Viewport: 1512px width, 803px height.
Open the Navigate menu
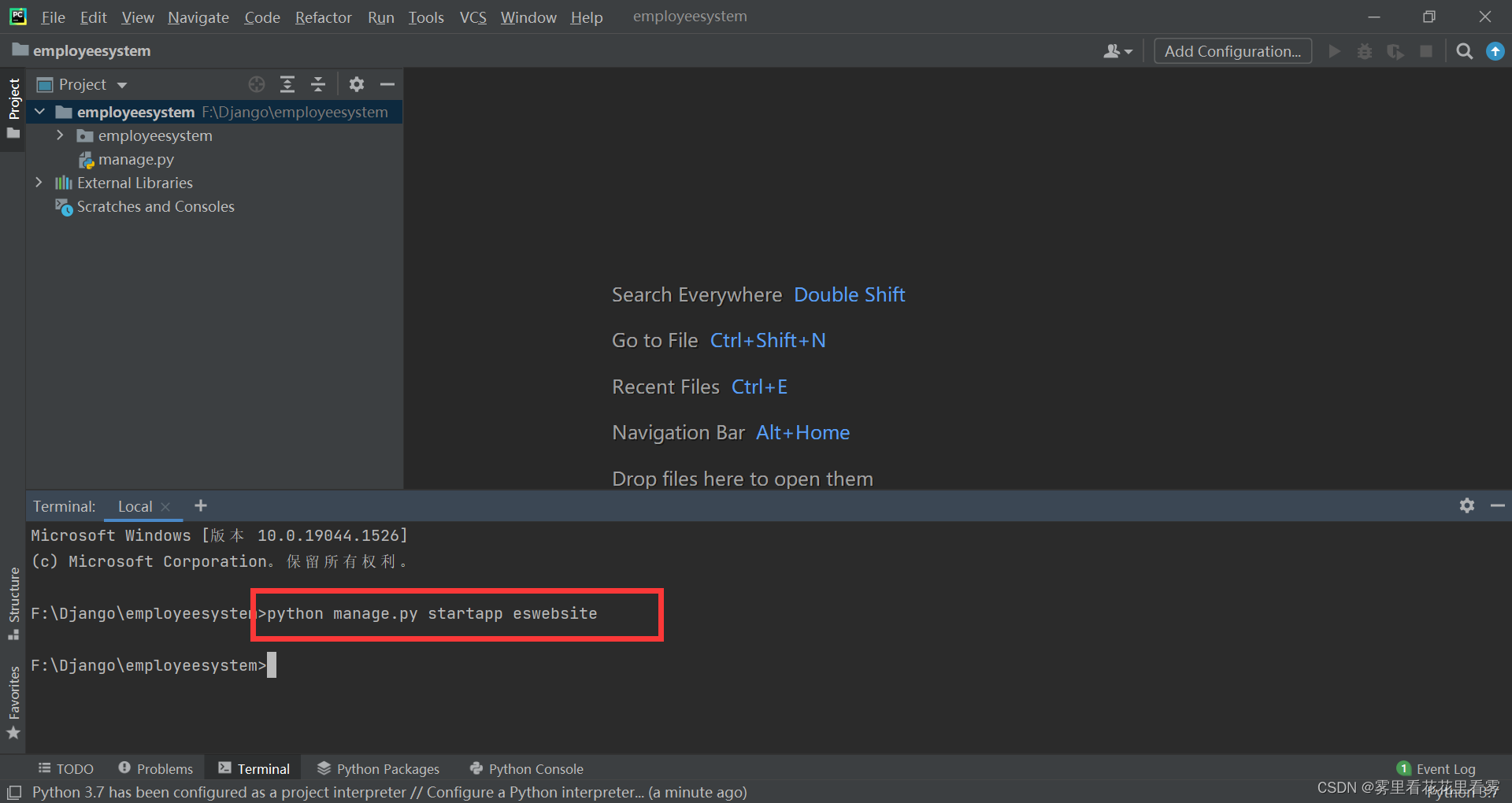pyautogui.click(x=198, y=17)
